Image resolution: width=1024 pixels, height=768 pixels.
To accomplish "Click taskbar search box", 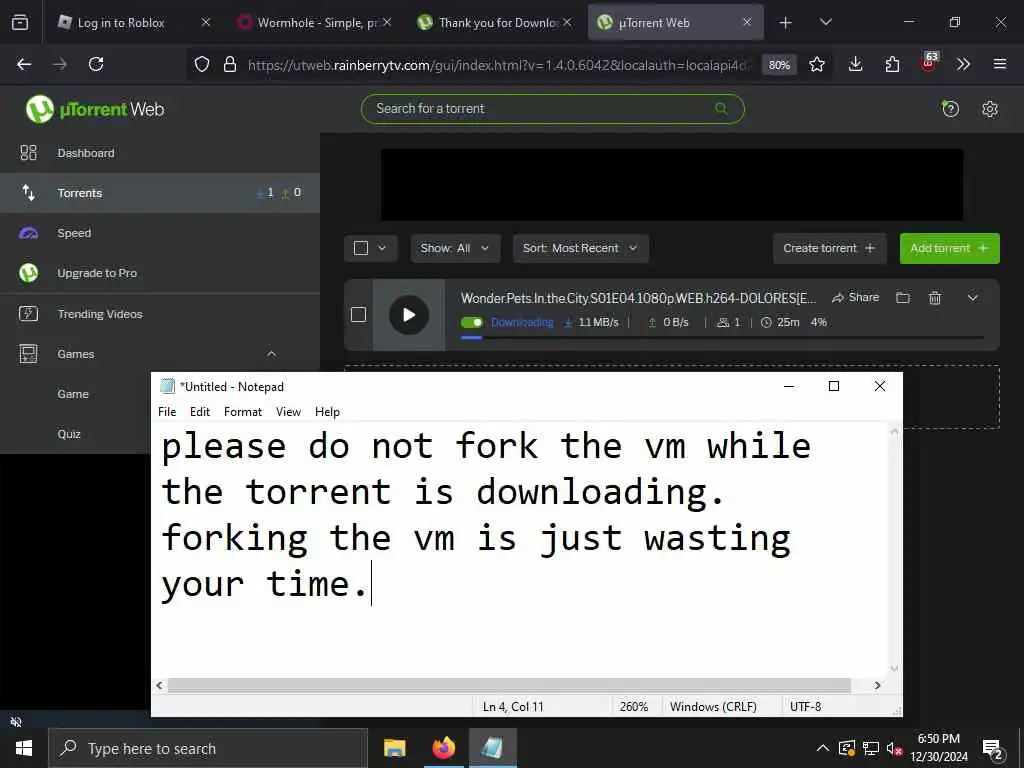I will (208, 748).
